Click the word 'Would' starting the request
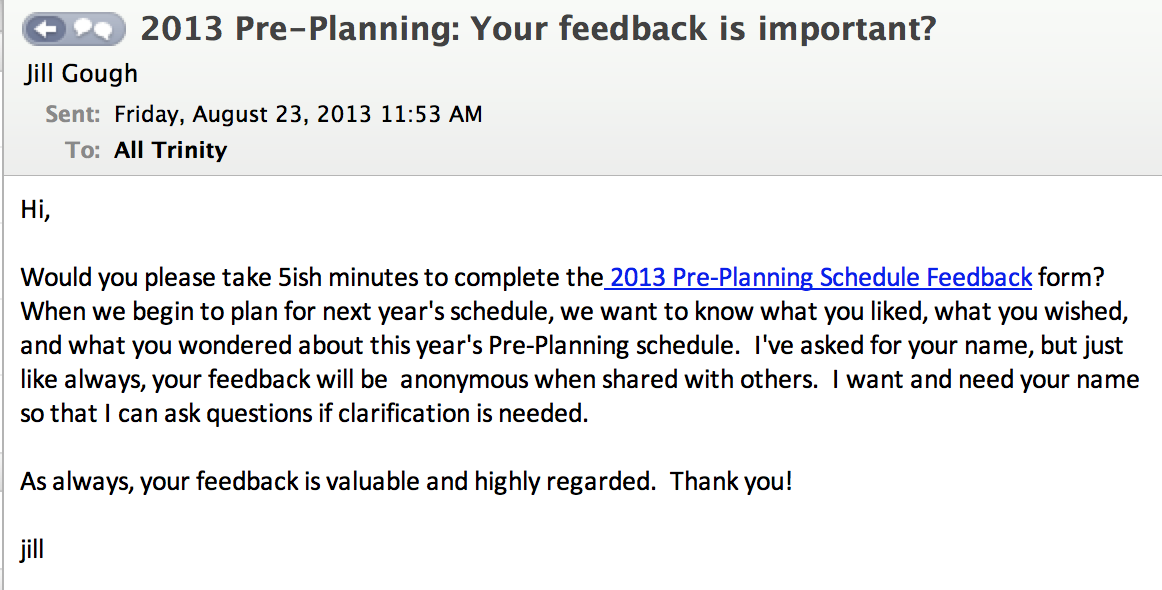 [52, 277]
